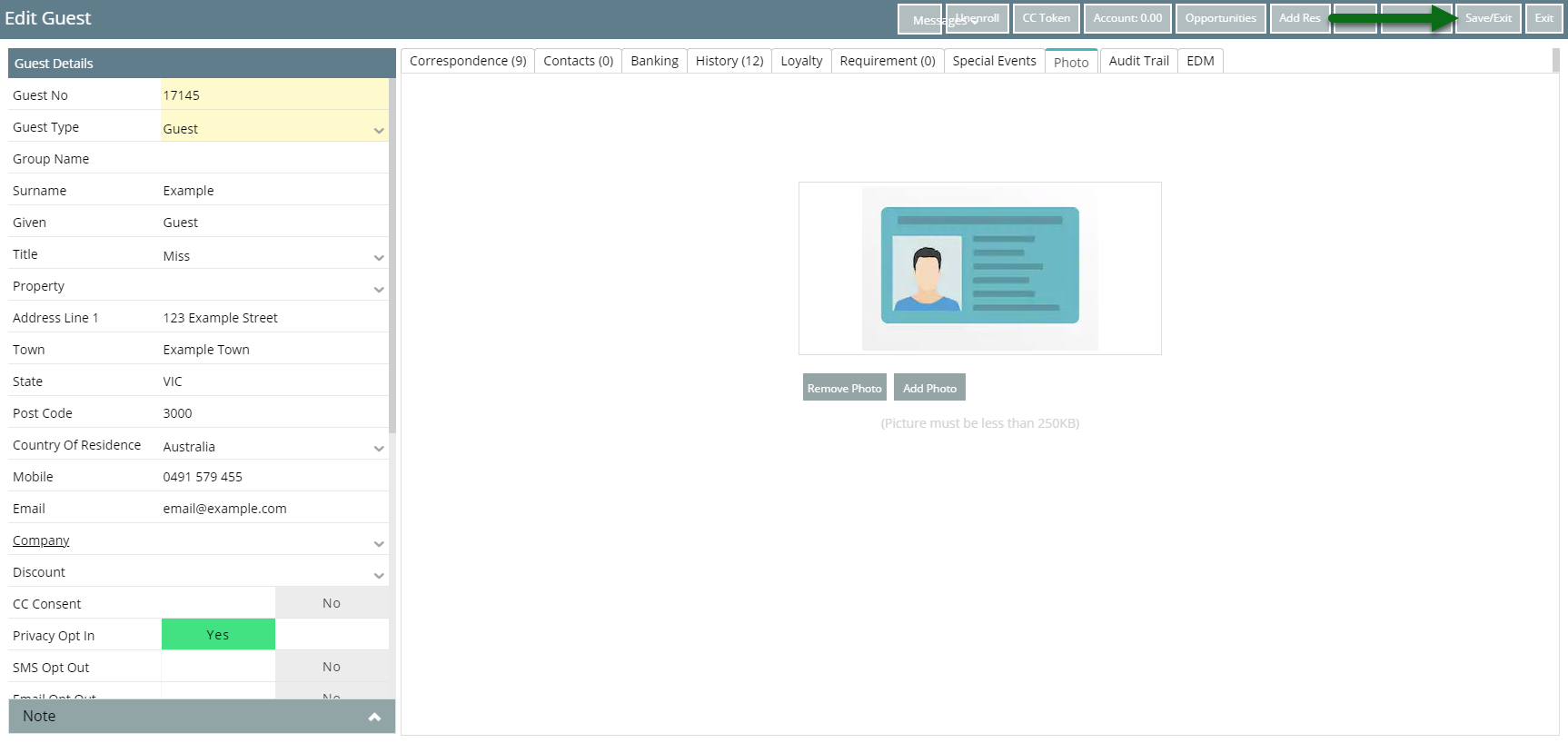Viewport: 1568px width, 743px height.
Task: Click the Add Res button
Action: pos(1300,18)
